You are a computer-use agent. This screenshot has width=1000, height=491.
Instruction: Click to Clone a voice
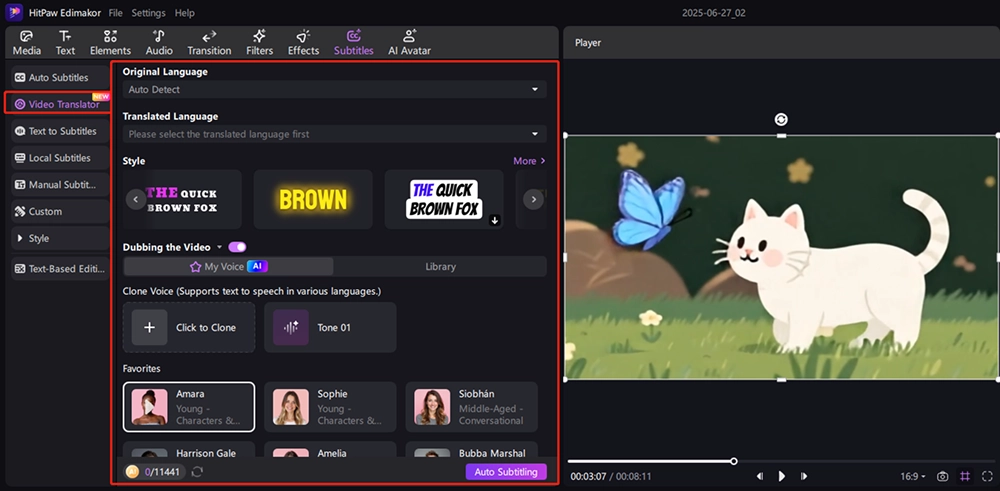[x=189, y=327]
